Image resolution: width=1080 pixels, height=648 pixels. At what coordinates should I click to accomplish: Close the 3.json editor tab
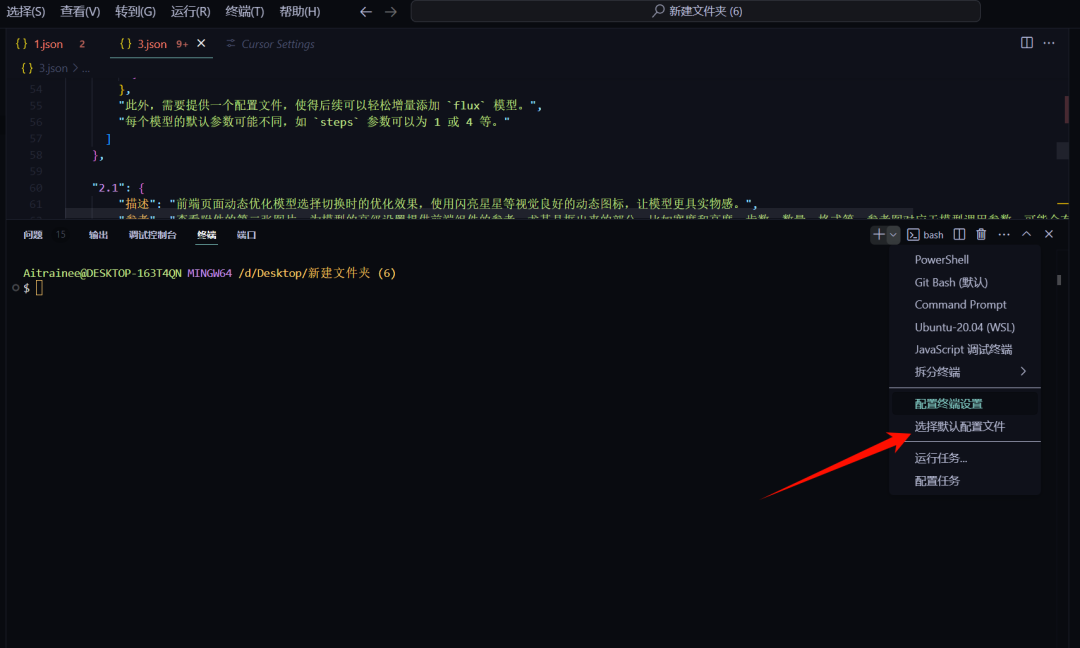(201, 44)
